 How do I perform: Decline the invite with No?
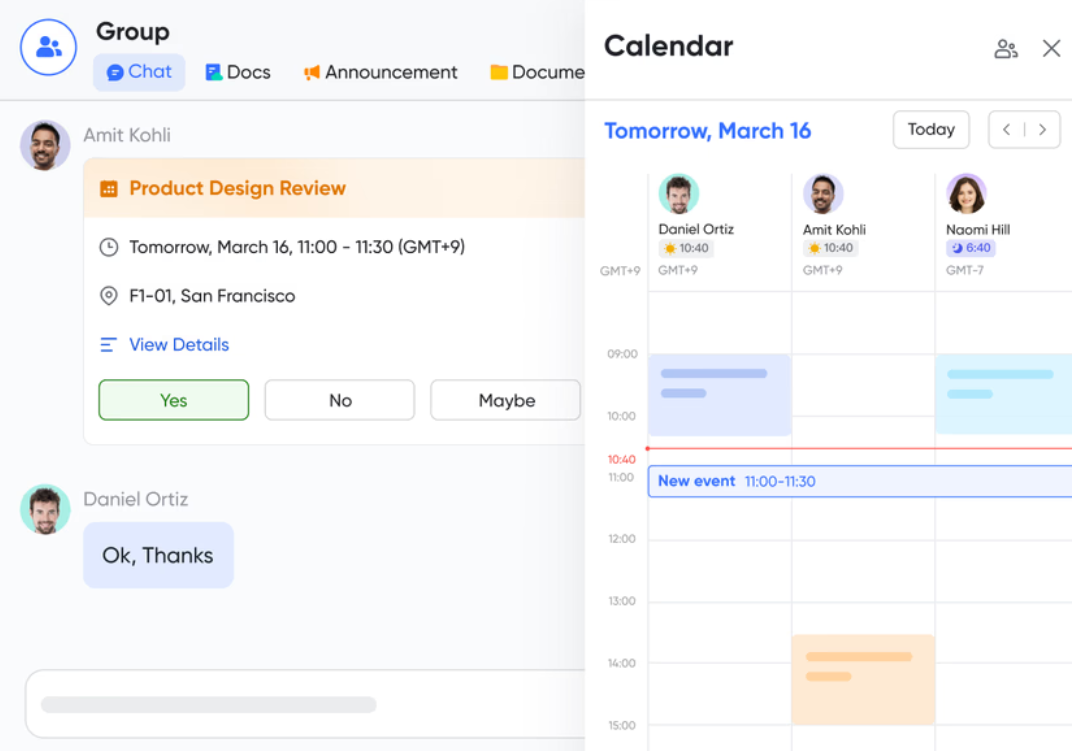[340, 400]
